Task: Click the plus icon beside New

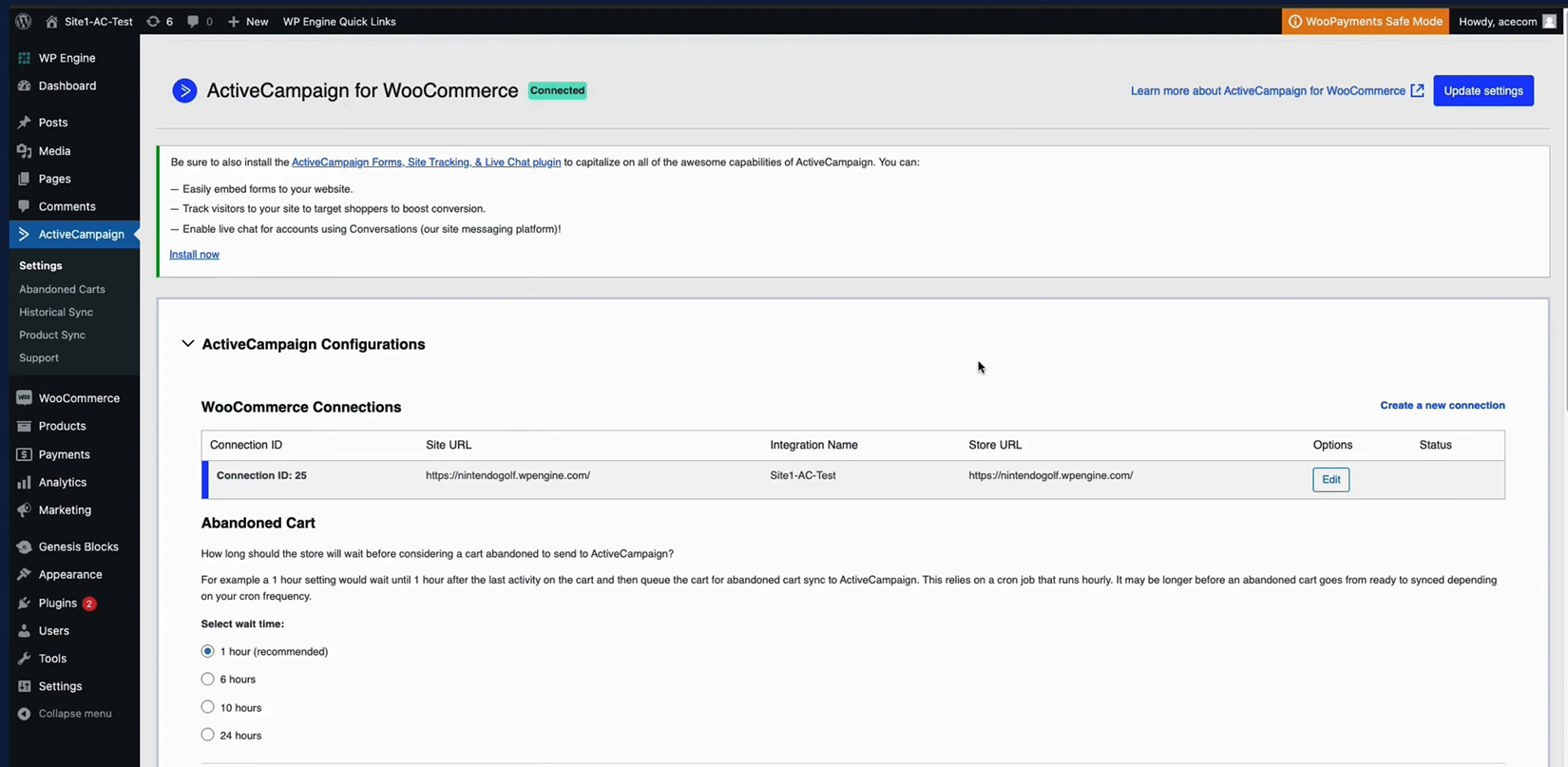Action: tap(234, 21)
